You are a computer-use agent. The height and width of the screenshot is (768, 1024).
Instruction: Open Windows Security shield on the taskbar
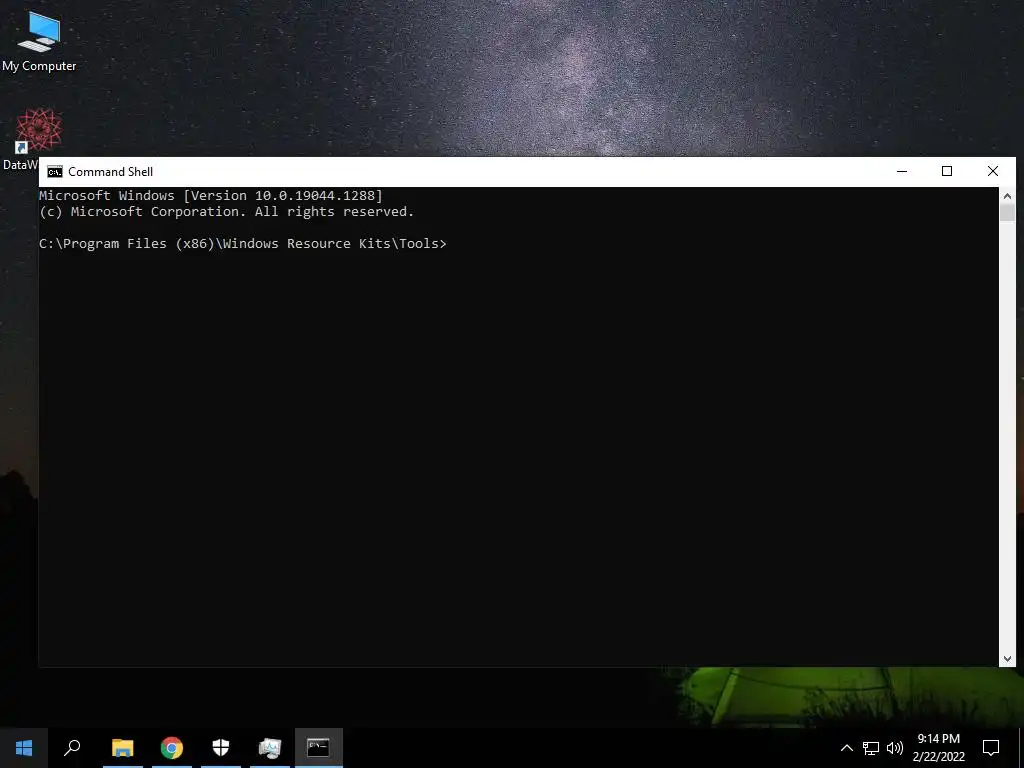[x=221, y=748]
